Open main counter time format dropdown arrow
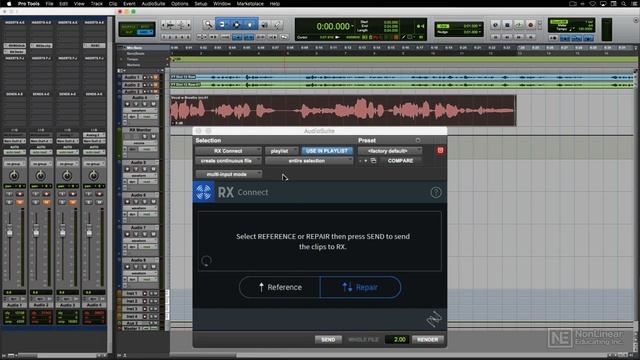Viewport: 640px width, 360px height. [x=352, y=27]
